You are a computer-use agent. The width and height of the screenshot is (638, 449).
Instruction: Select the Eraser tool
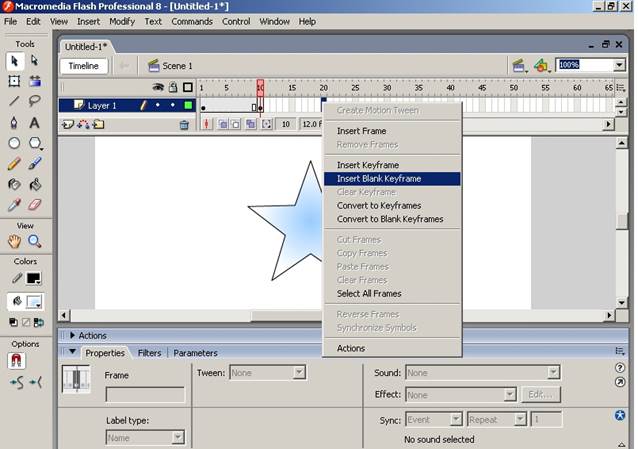pos(35,205)
